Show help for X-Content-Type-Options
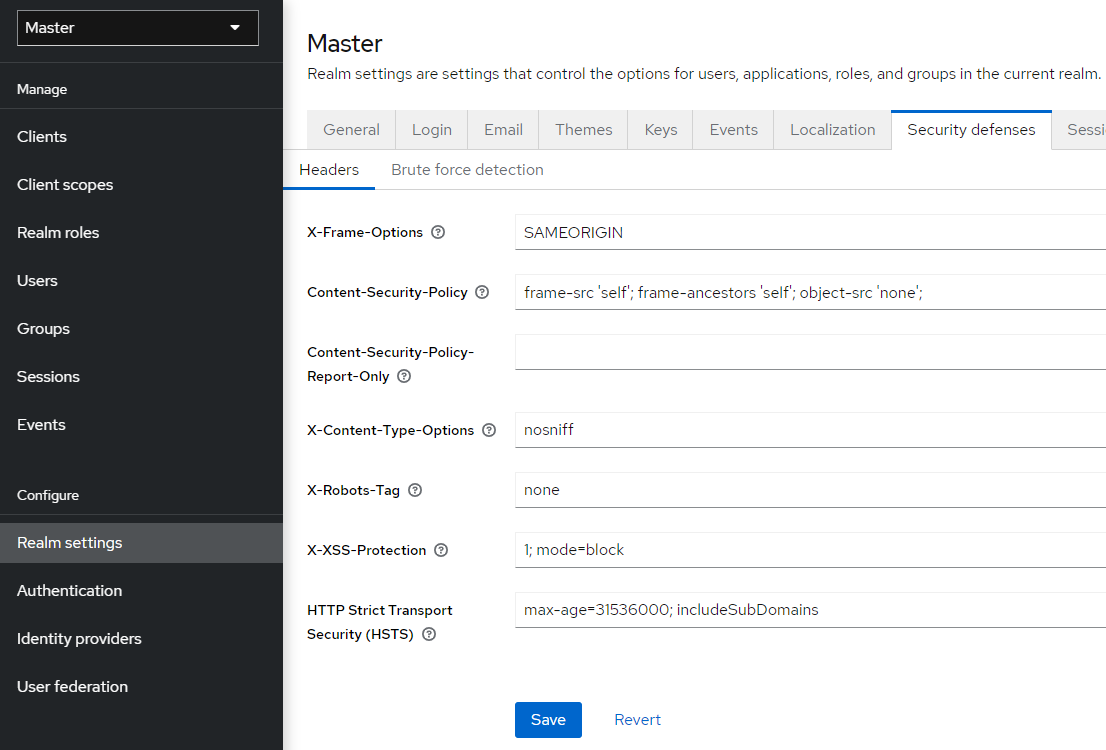The image size is (1106, 750). [x=489, y=430]
